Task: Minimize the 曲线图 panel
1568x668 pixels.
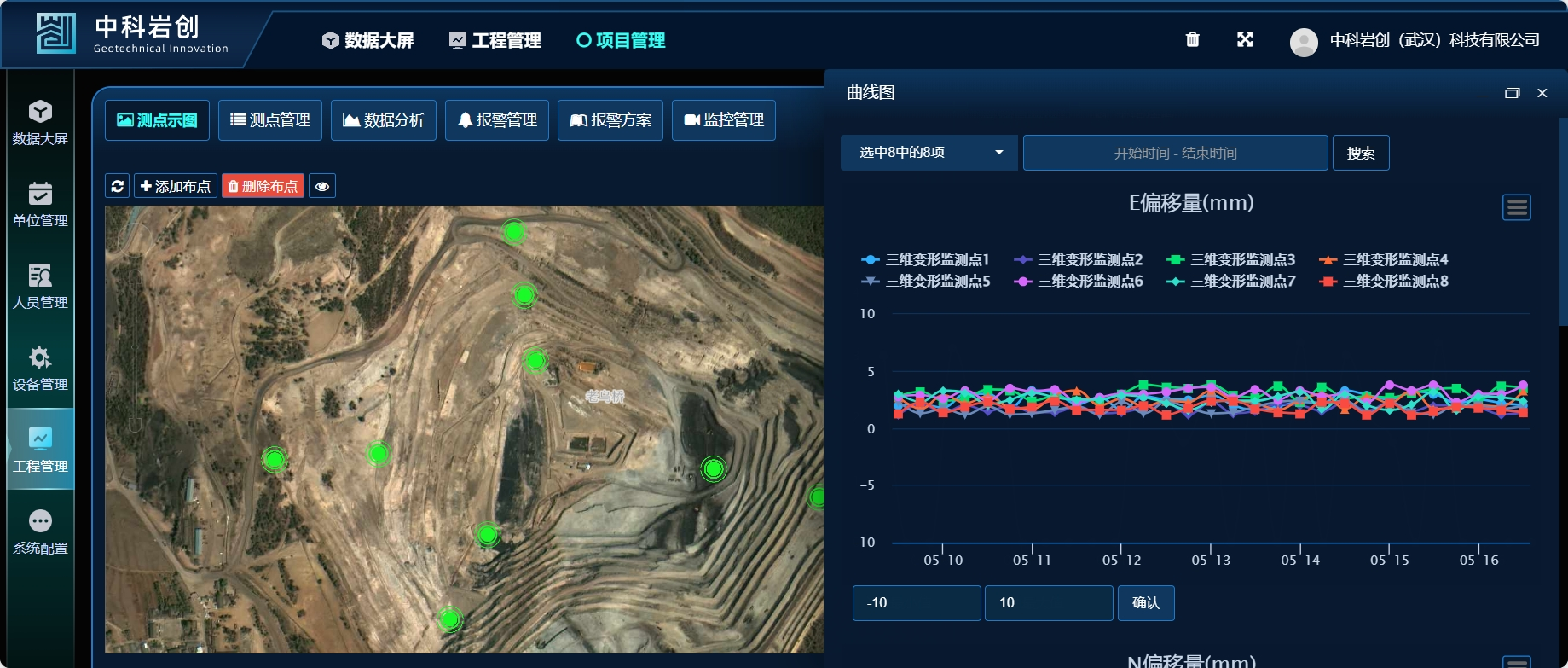Action: (x=1482, y=93)
